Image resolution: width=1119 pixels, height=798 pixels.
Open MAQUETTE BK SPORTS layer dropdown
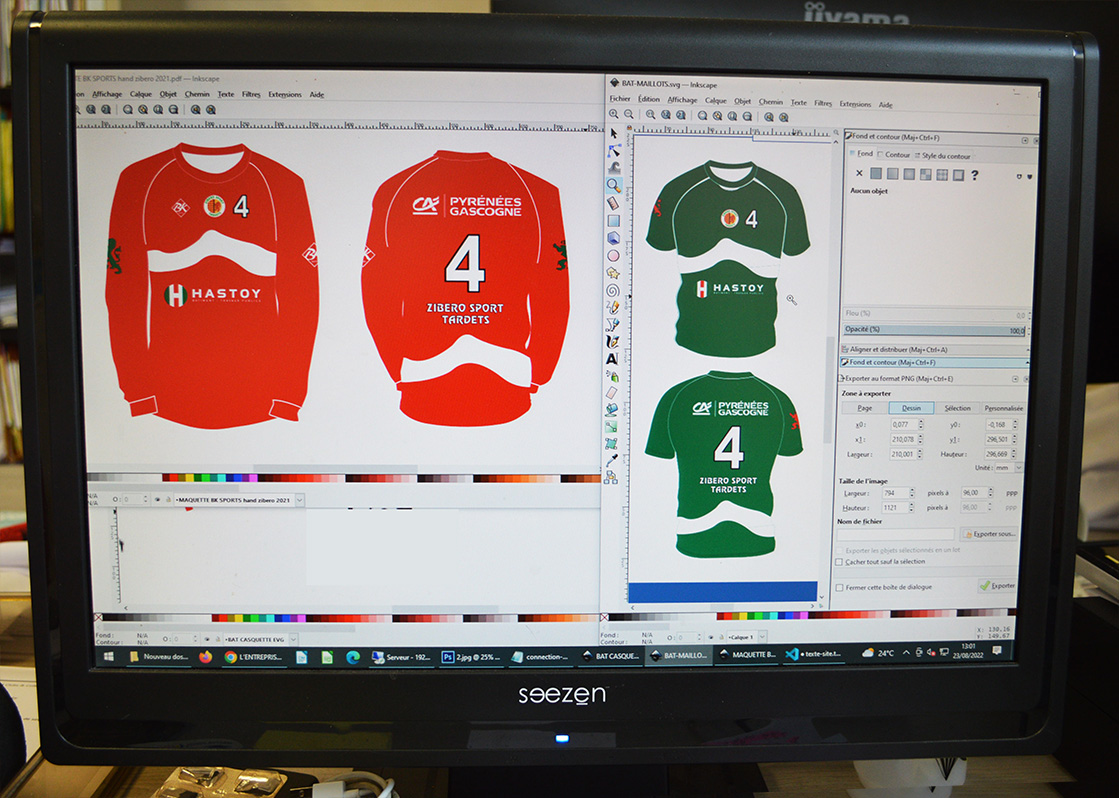300,500
